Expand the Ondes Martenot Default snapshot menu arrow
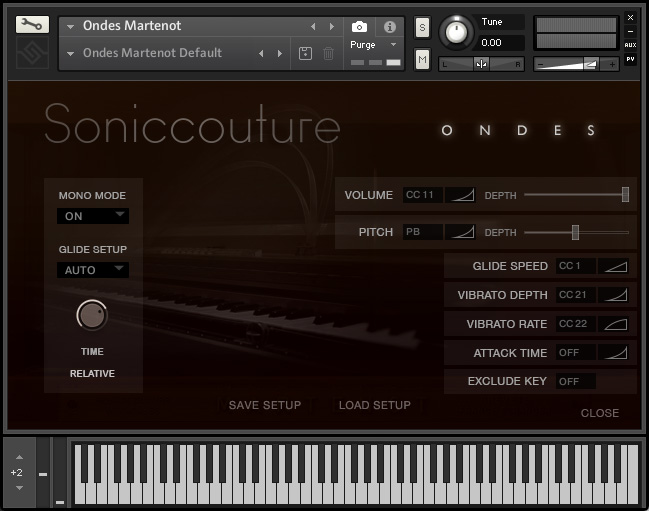Image resolution: width=649 pixels, height=511 pixels. click(x=71, y=54)
